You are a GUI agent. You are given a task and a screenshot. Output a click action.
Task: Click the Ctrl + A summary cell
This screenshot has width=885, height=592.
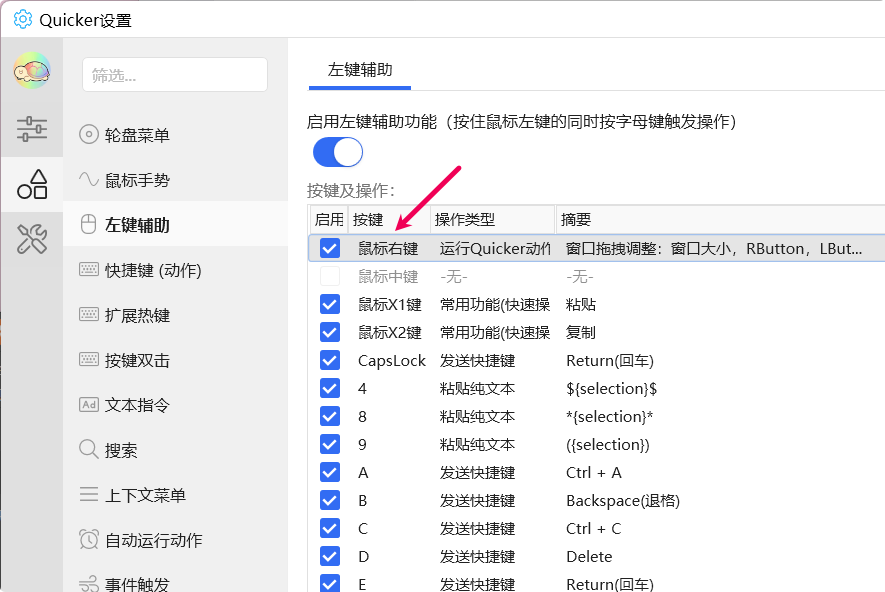pyautogui.click(x=593, y=472)
